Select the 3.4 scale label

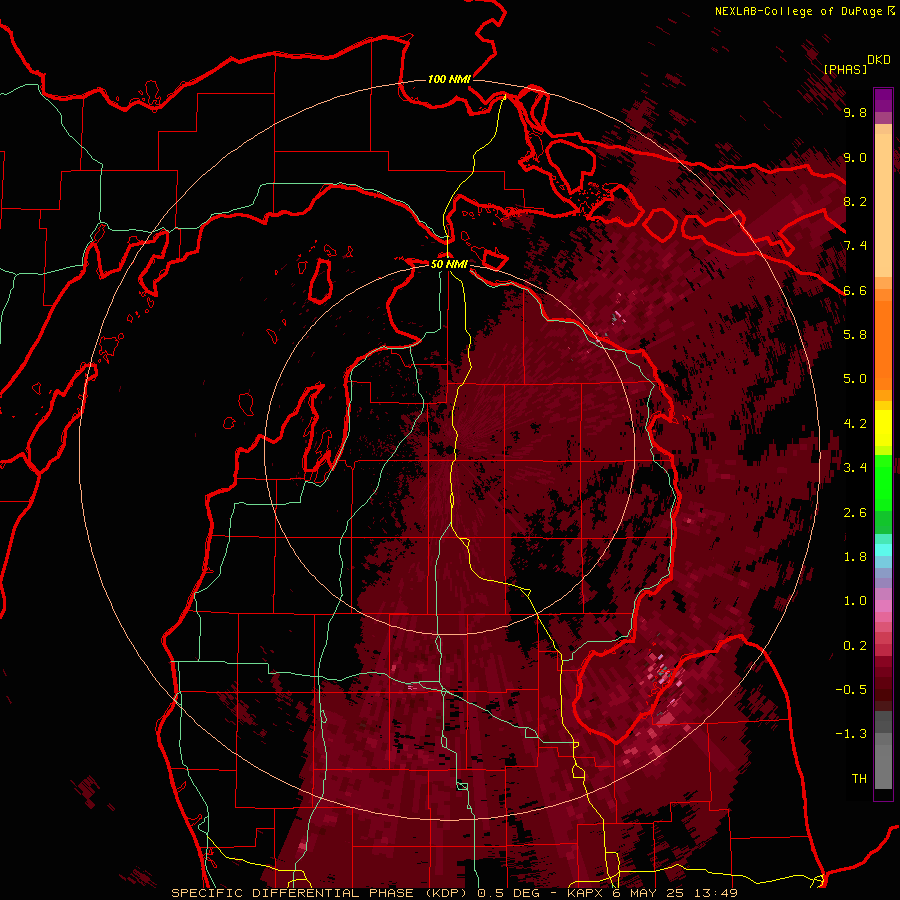855,468
